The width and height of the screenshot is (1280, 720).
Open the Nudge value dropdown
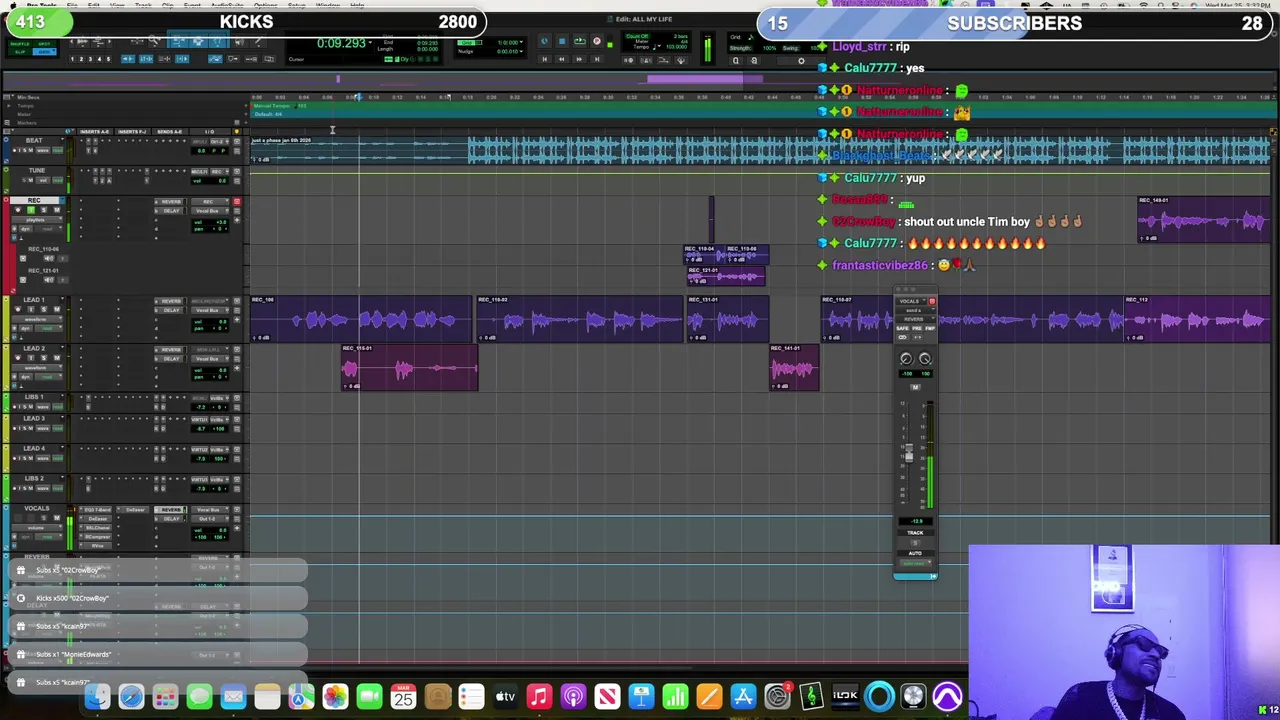point(521,52)
